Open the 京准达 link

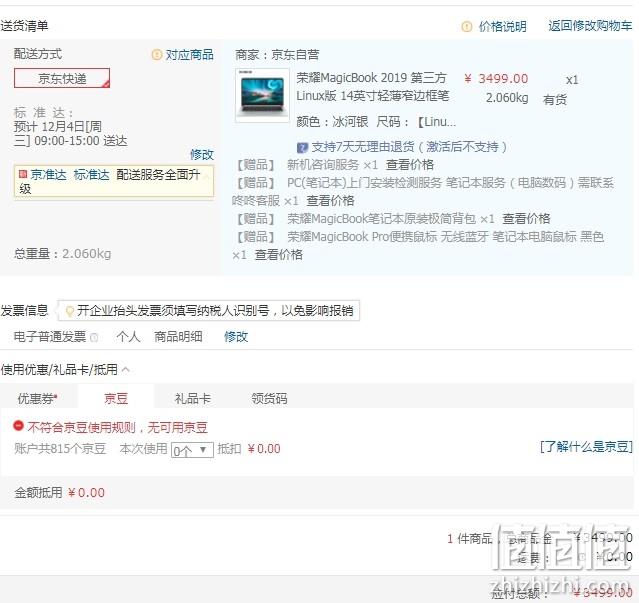click(x=48, y=175)
